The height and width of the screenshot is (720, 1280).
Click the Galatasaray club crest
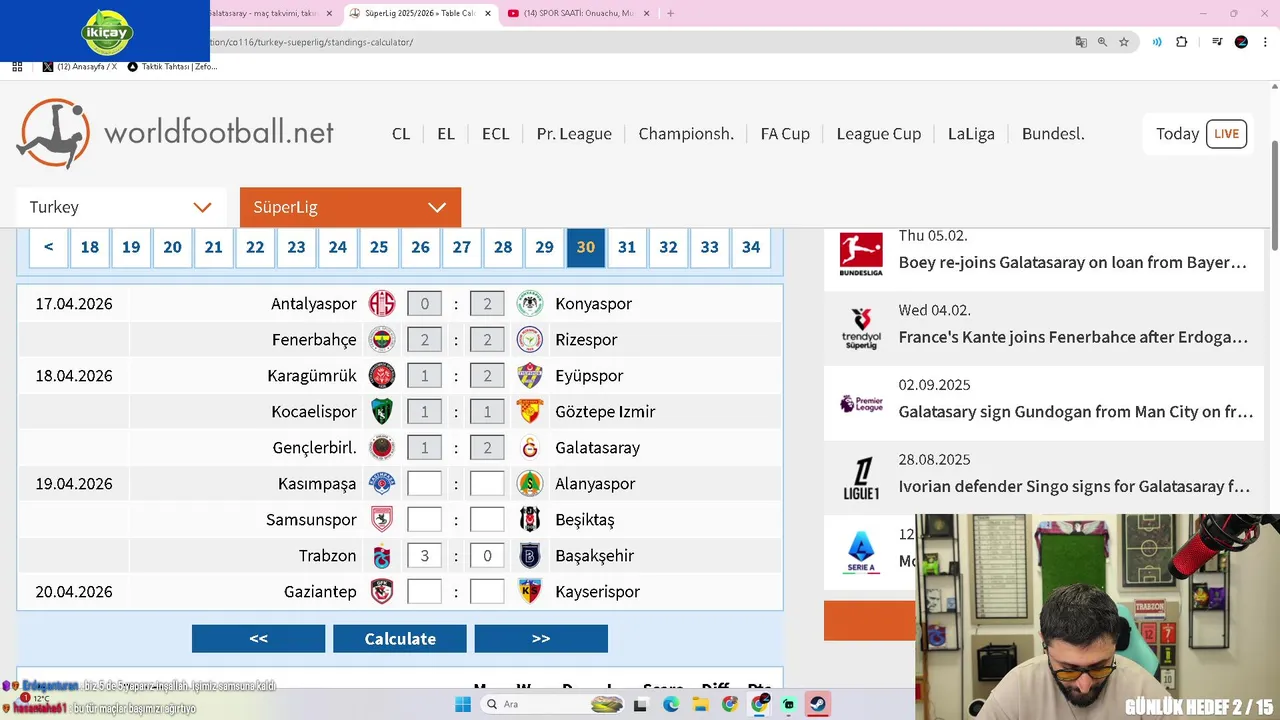pyautogui.click(x=529, y=447)
